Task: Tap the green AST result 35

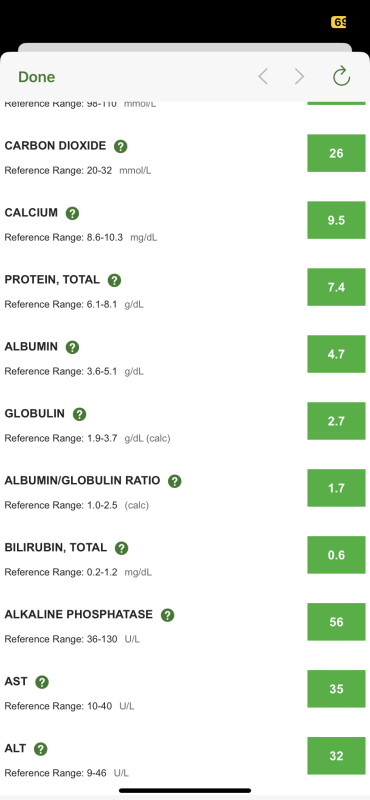Action: [x=336, y=689]
